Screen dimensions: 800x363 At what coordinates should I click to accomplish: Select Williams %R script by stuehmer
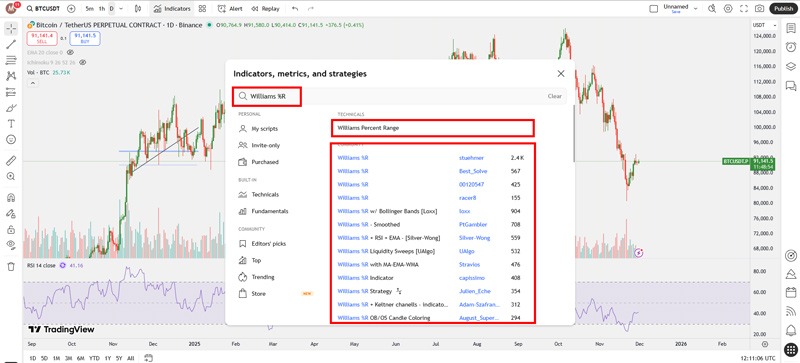click(x=433, y=158)
